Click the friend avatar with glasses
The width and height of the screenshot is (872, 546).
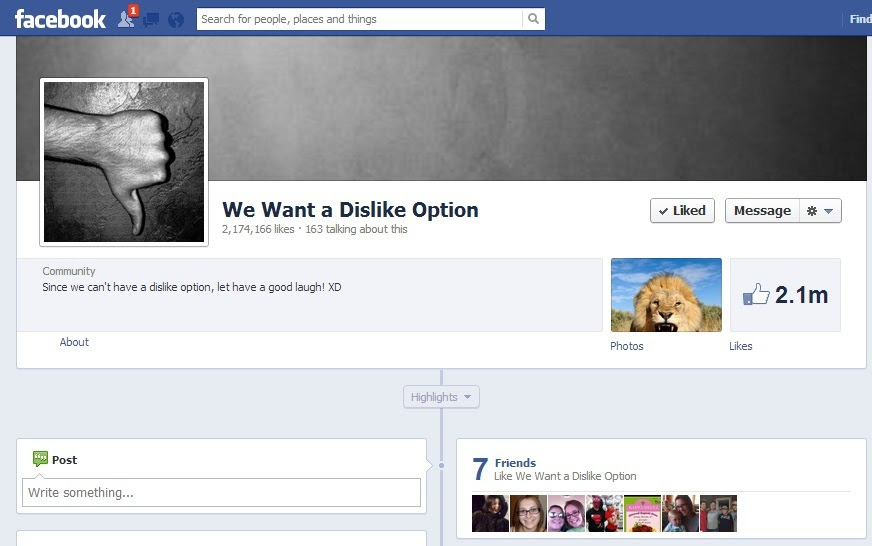pyautogui.click(x=528, y=514)
